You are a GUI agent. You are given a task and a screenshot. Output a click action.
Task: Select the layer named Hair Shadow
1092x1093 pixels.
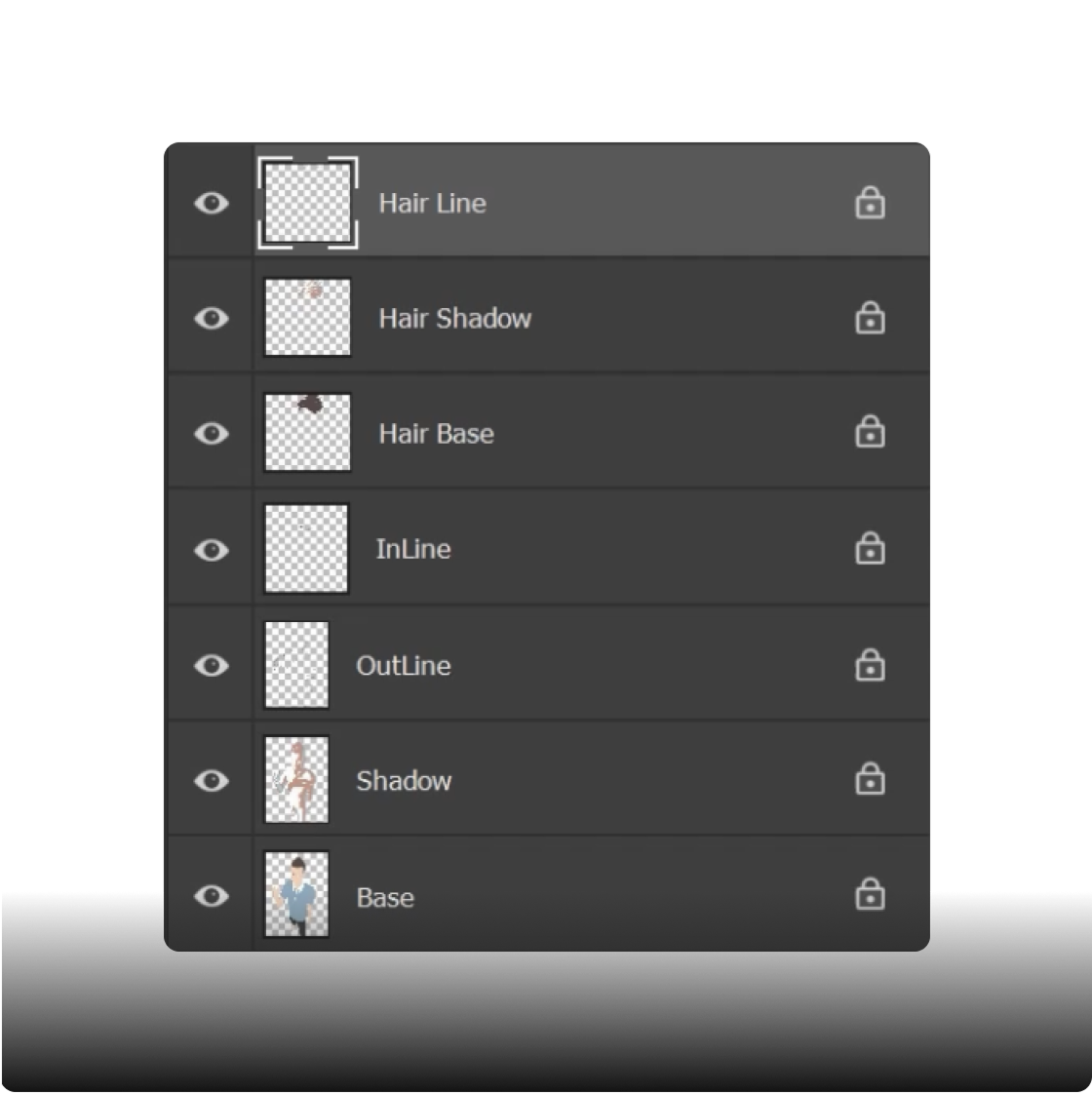[x=454, y=319]
